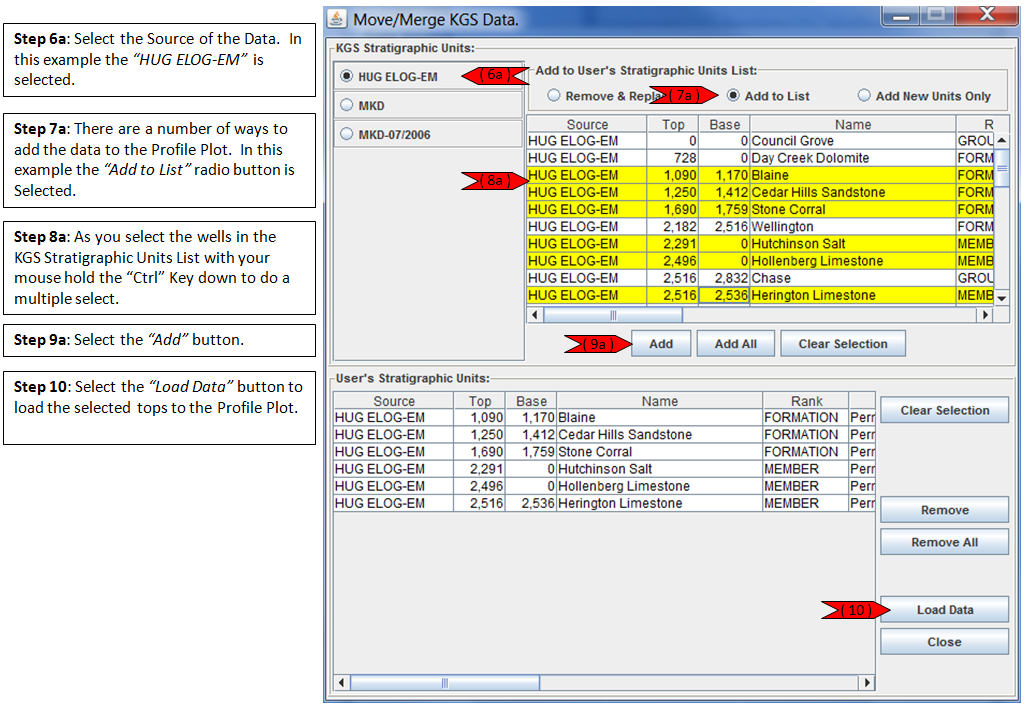Viewport: 1025px width, 712px height.
Task: Click the Add button
Action: (x=661, y=343)
